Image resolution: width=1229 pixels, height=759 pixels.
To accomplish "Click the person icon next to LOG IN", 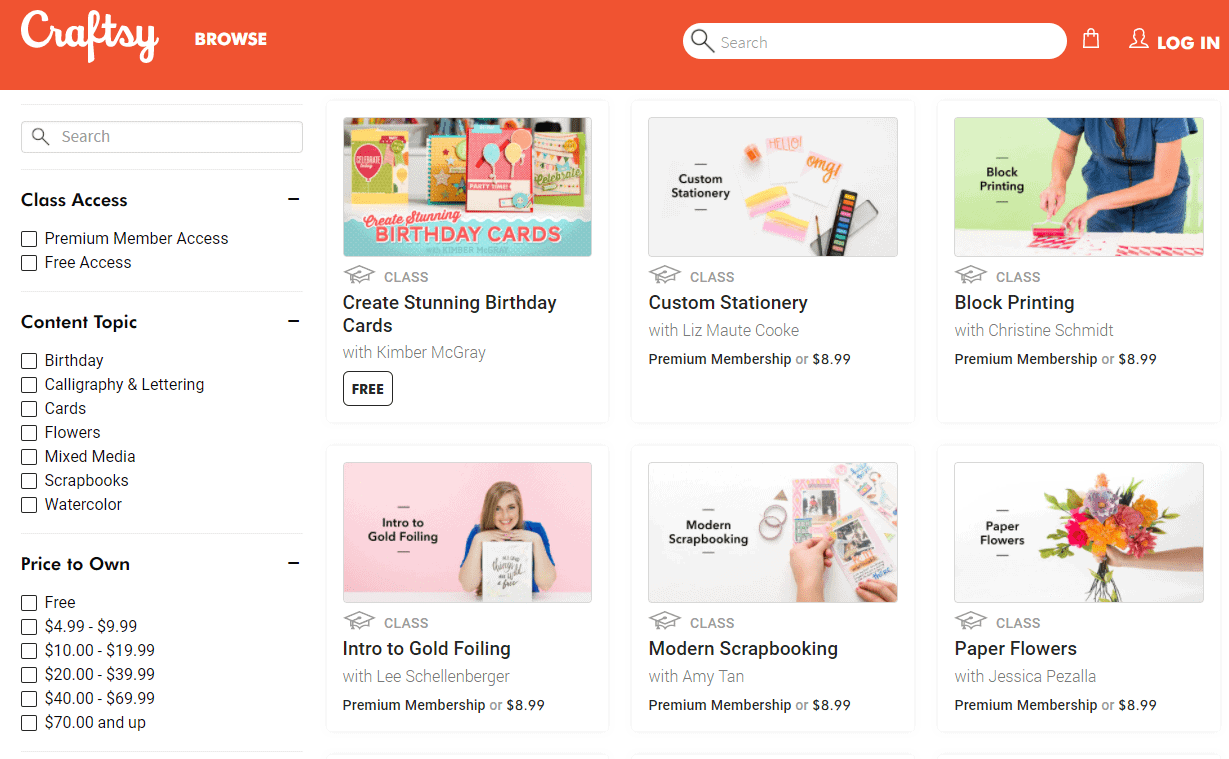I will pos(1138,38).
